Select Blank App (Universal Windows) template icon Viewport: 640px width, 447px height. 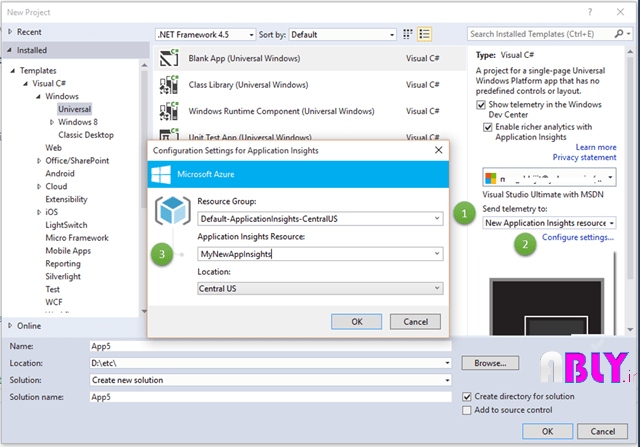pyautogui.click(x=169, y=58)
